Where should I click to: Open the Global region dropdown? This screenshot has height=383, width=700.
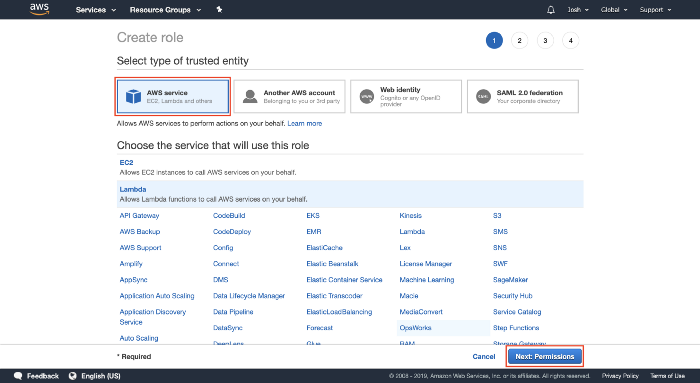614,10
